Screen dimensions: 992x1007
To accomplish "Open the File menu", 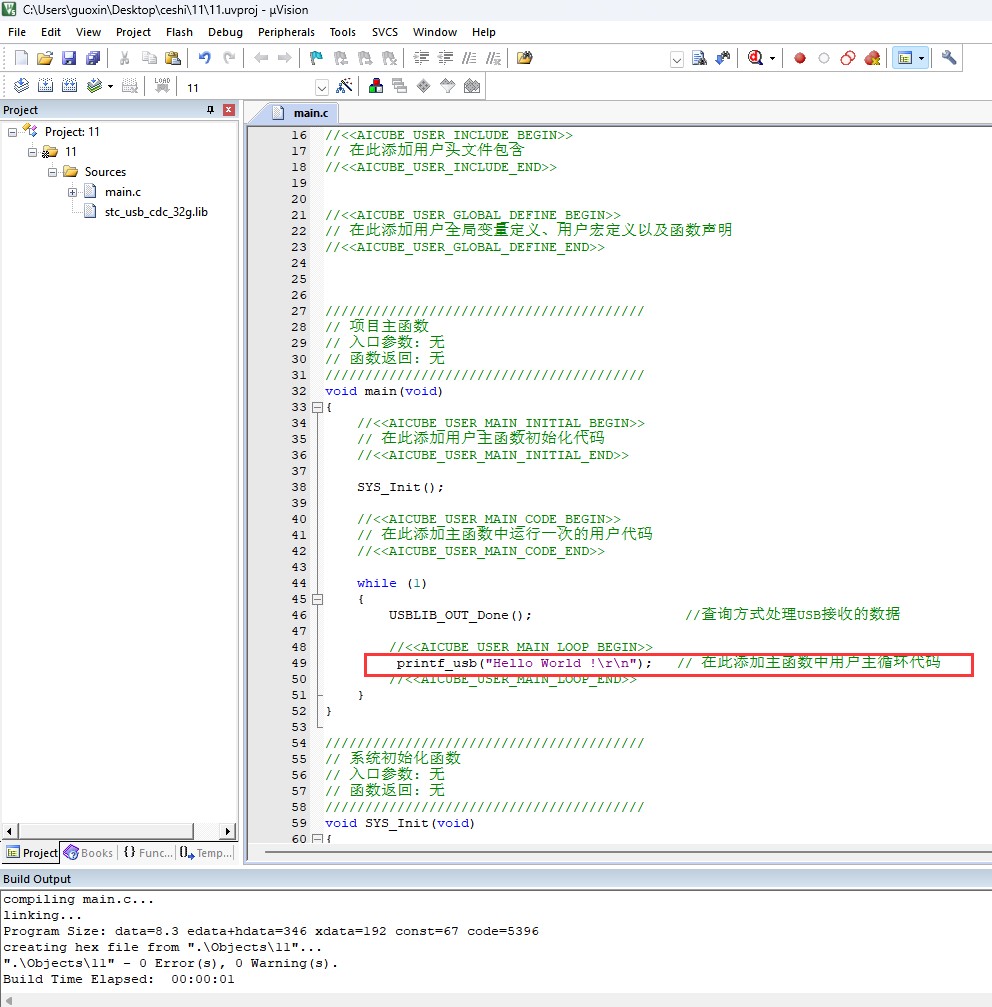I will (17, 32).
